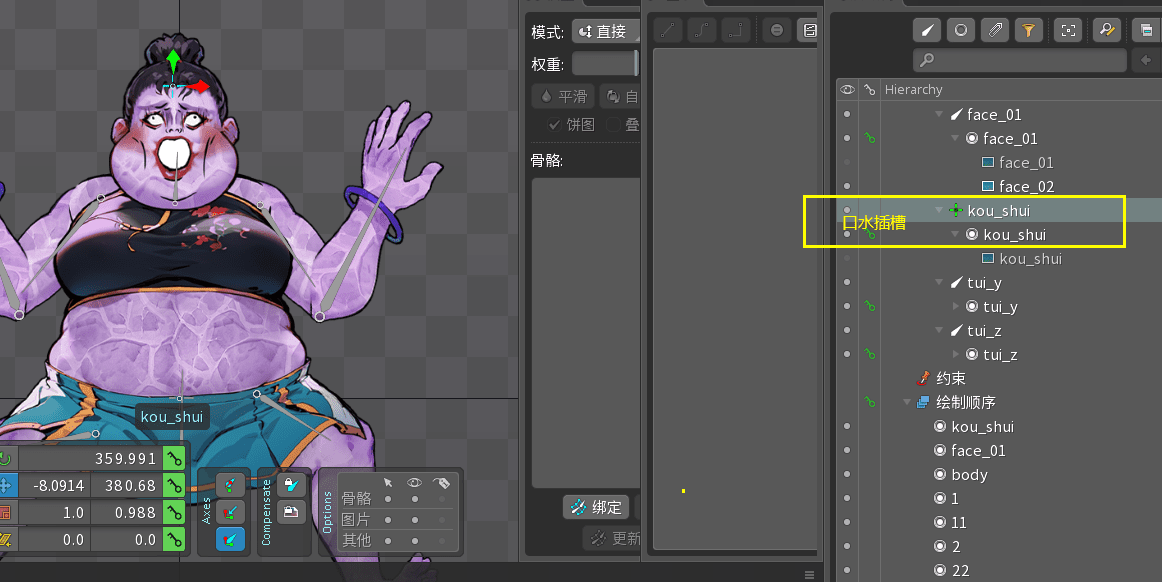The width and height of the screenshot is (1162, 582).
Task: Select kou_shui bone in the hierarchy
Action: (997, 211)
